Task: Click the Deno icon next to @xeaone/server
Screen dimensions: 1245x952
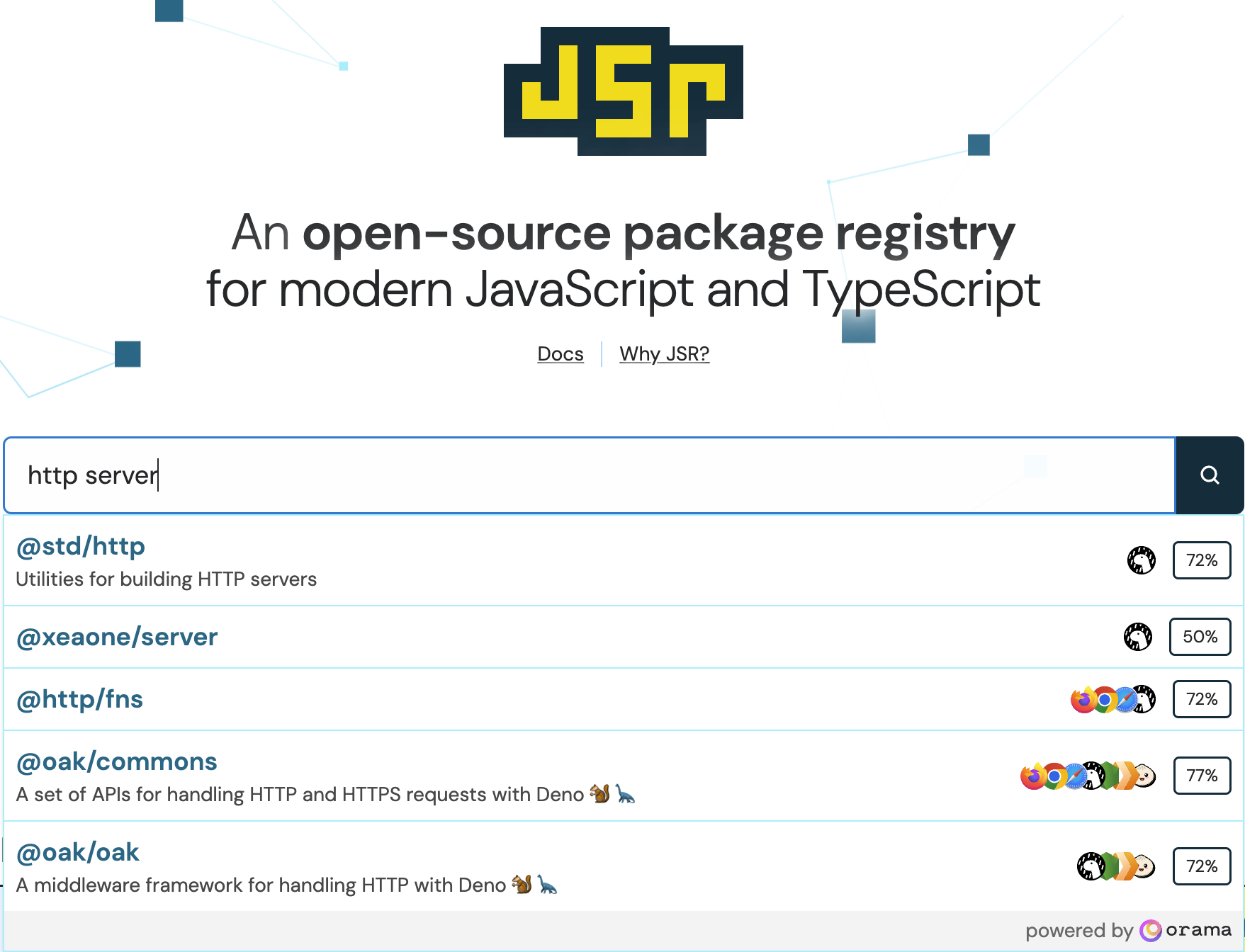Action: click(1139, 637)
